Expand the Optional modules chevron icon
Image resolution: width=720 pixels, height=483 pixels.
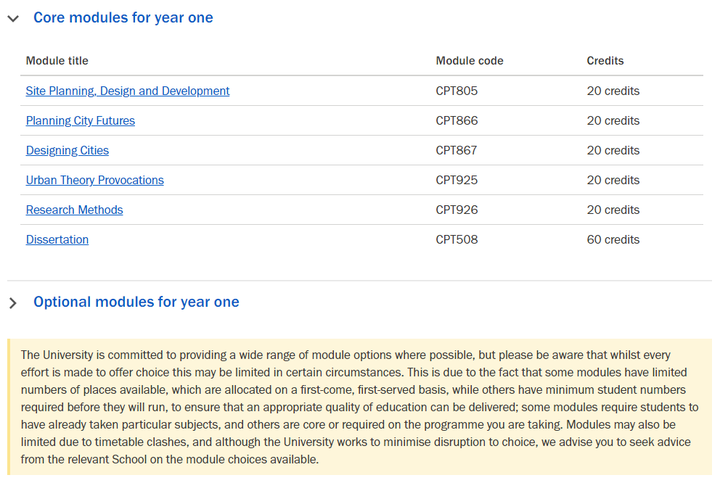click(x=13, y=303)
